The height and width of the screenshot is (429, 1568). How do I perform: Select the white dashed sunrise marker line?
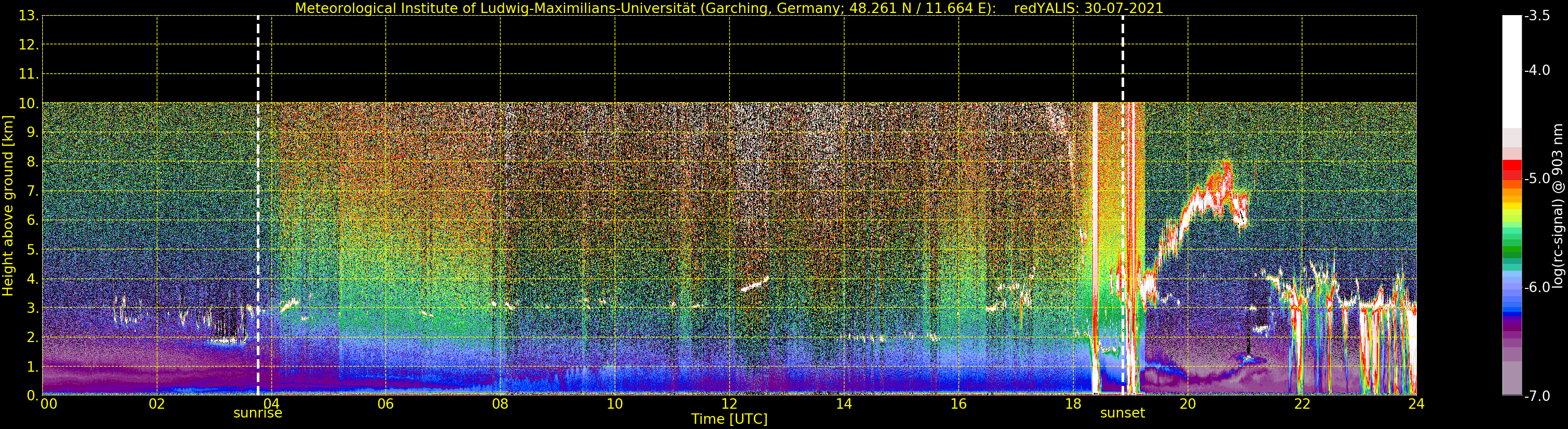[258, 205]
